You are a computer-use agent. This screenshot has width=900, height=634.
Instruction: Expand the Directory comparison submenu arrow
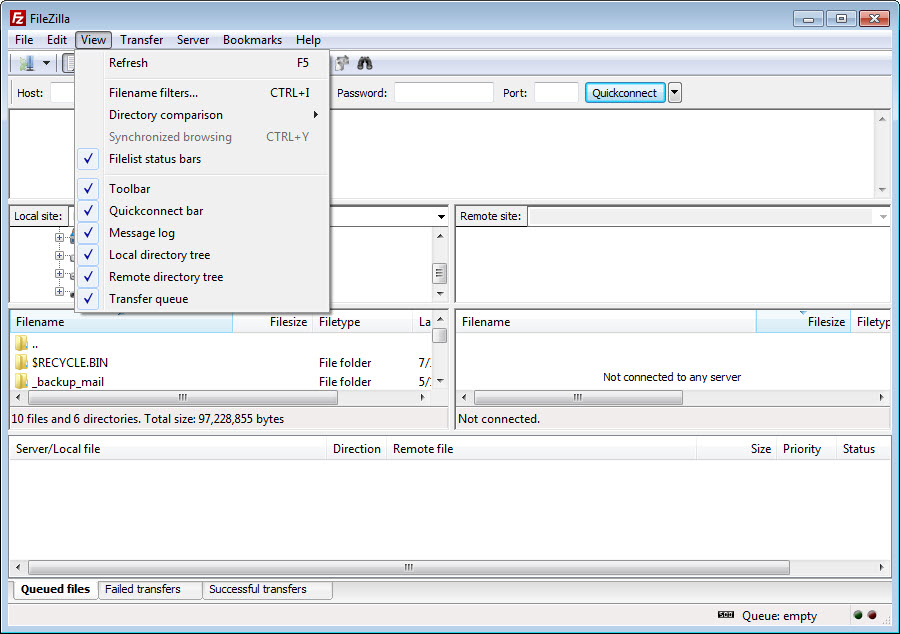point(316,115)
